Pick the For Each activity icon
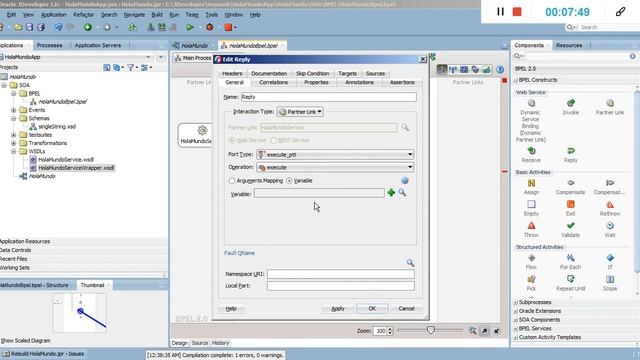This screenshot has width=640, height=360. coord(571,258)
